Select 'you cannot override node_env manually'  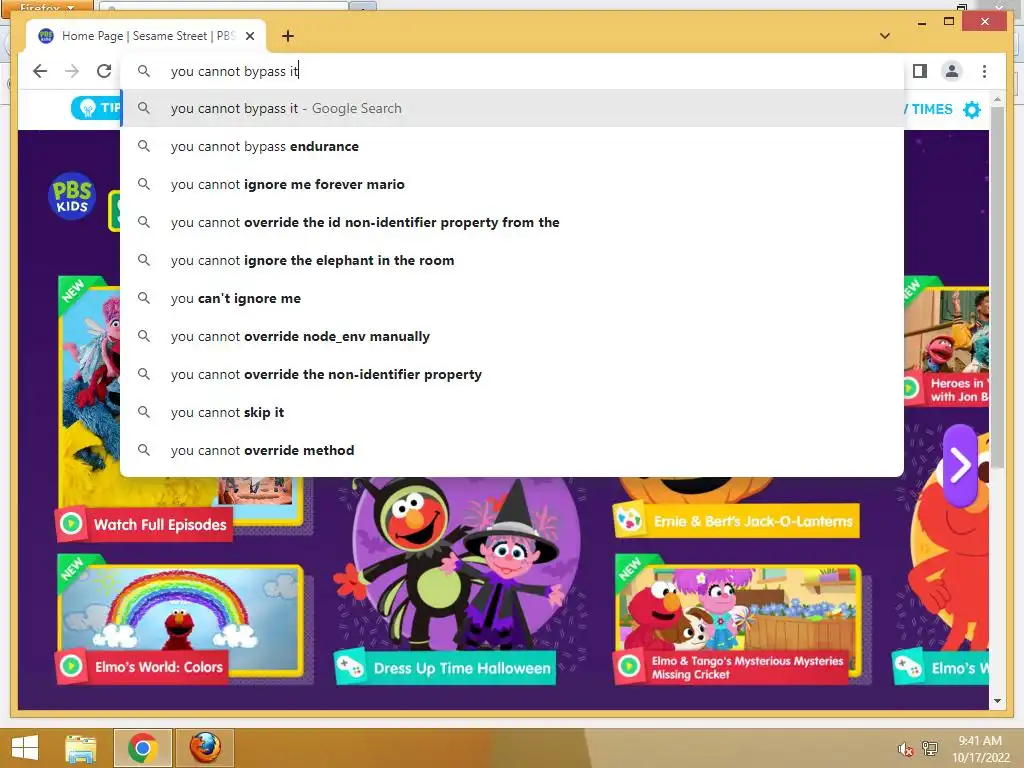coord(513,336)
